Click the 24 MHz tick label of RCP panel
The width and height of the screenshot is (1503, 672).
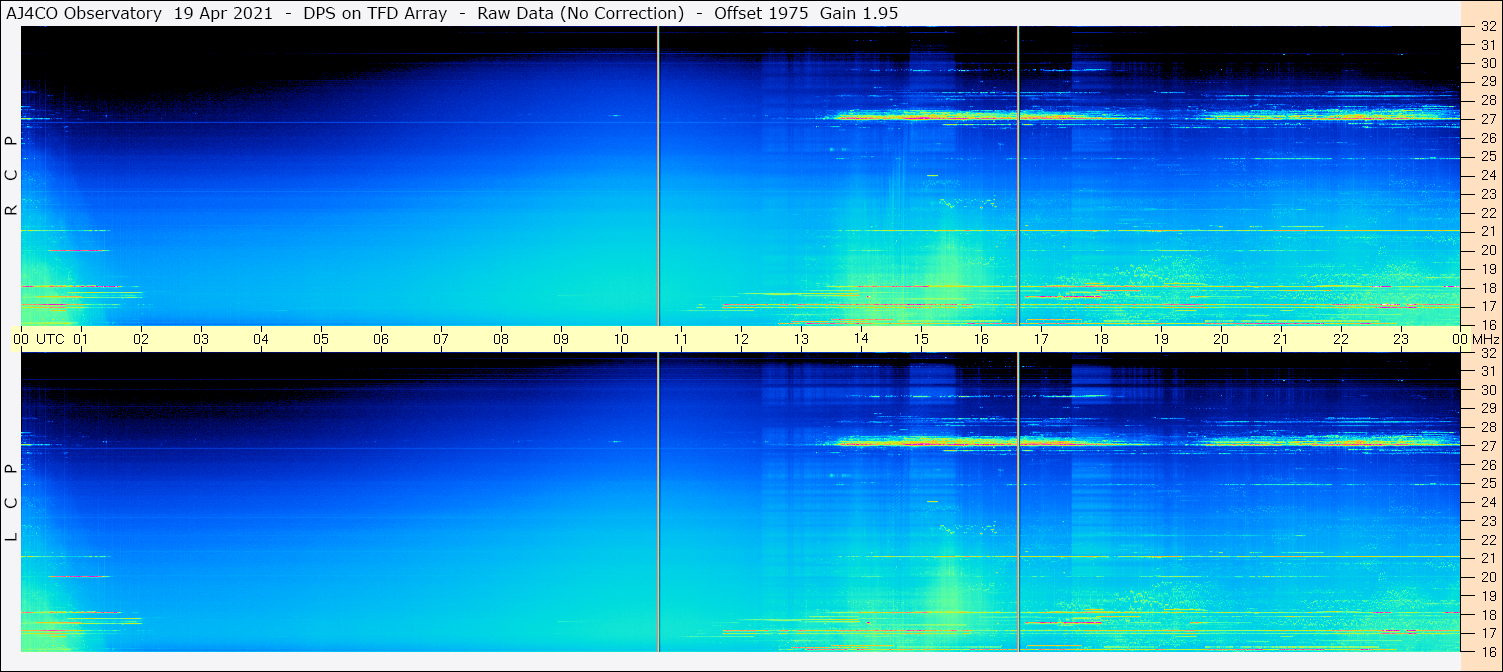(x=1487, y=175)
